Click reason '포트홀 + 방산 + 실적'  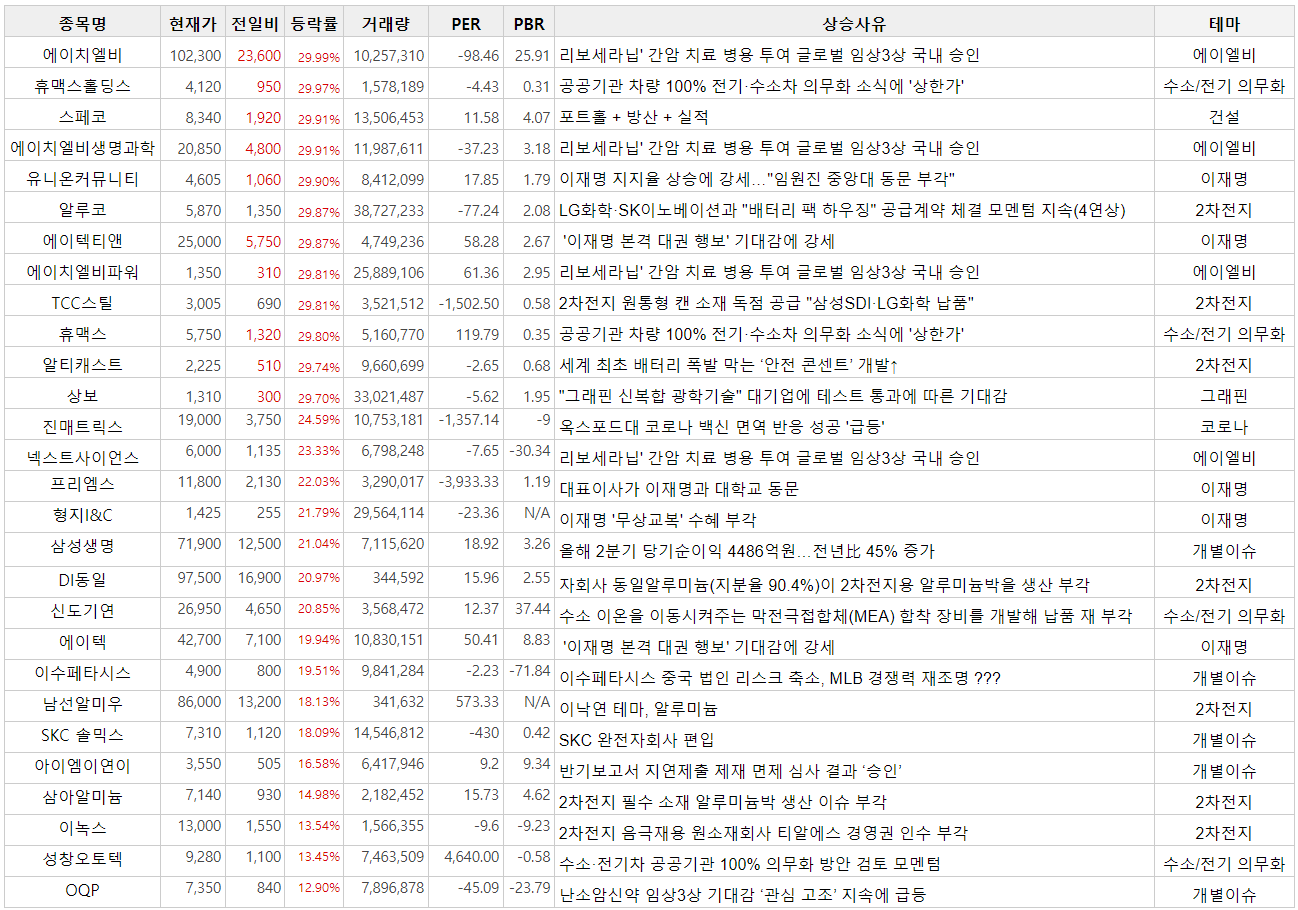(x=634, y=117)
